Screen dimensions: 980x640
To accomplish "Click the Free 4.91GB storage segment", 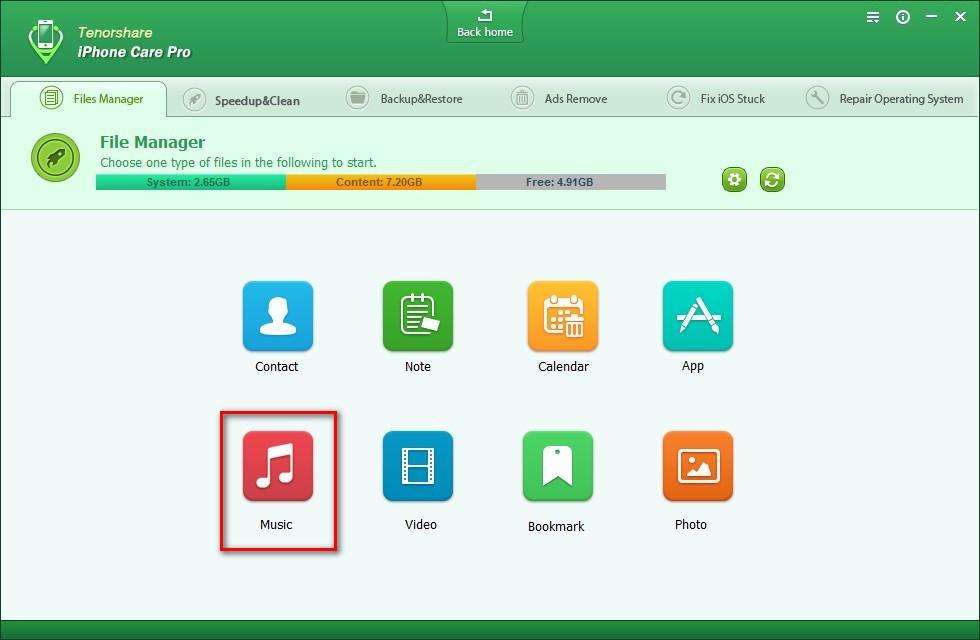I will [x=571, y=182].
